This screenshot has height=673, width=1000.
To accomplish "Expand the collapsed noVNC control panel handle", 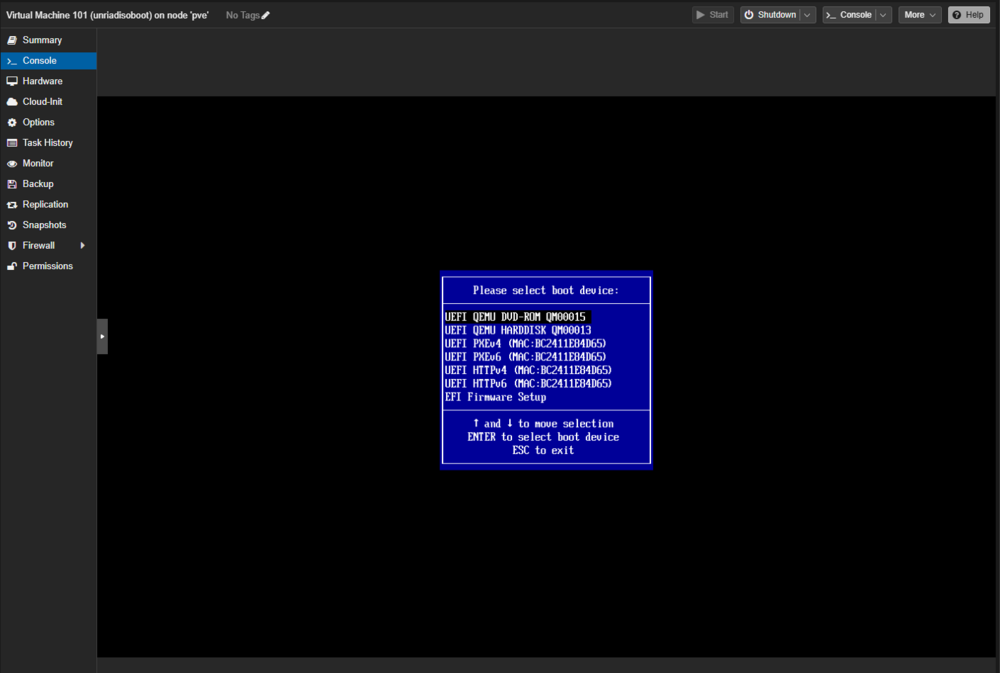I will pyautogui.click(x=102, y=336).
